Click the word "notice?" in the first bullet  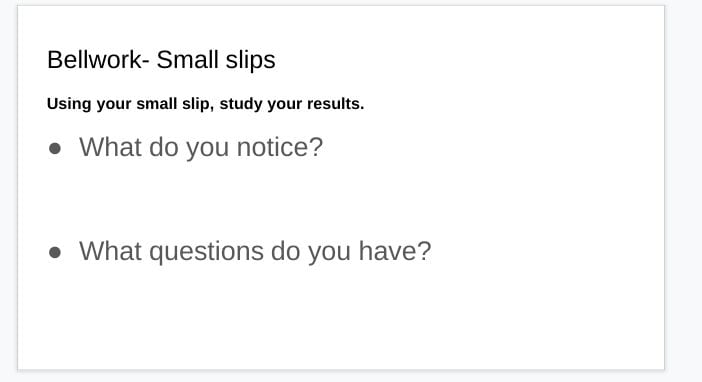pos(280,147)
